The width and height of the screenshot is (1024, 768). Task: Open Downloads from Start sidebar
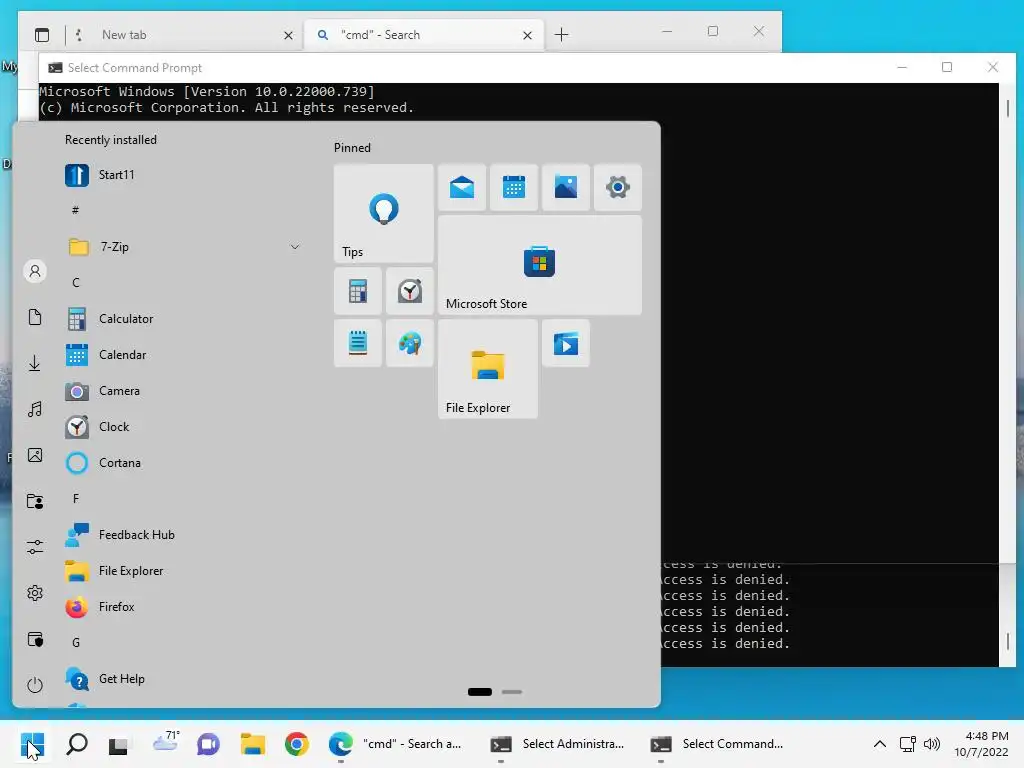pos(35,363)
